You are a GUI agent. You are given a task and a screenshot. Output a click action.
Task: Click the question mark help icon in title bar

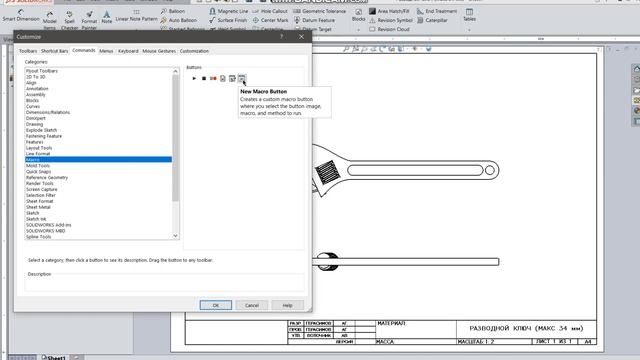[x=281, y=37]
